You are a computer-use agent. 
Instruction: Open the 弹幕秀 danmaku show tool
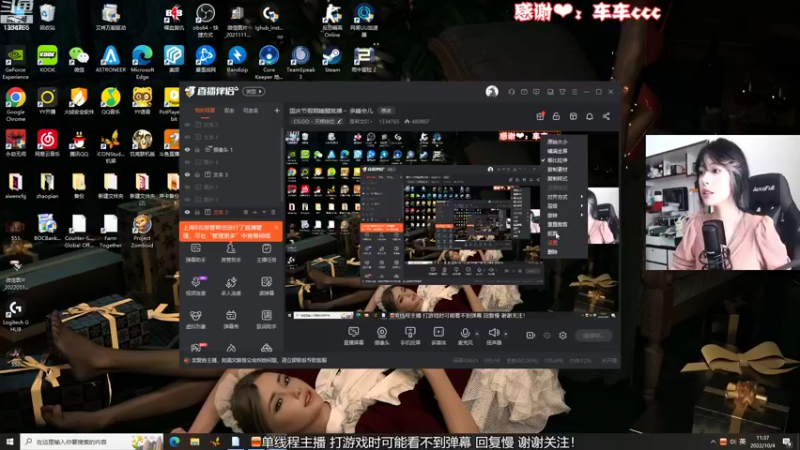231,319
